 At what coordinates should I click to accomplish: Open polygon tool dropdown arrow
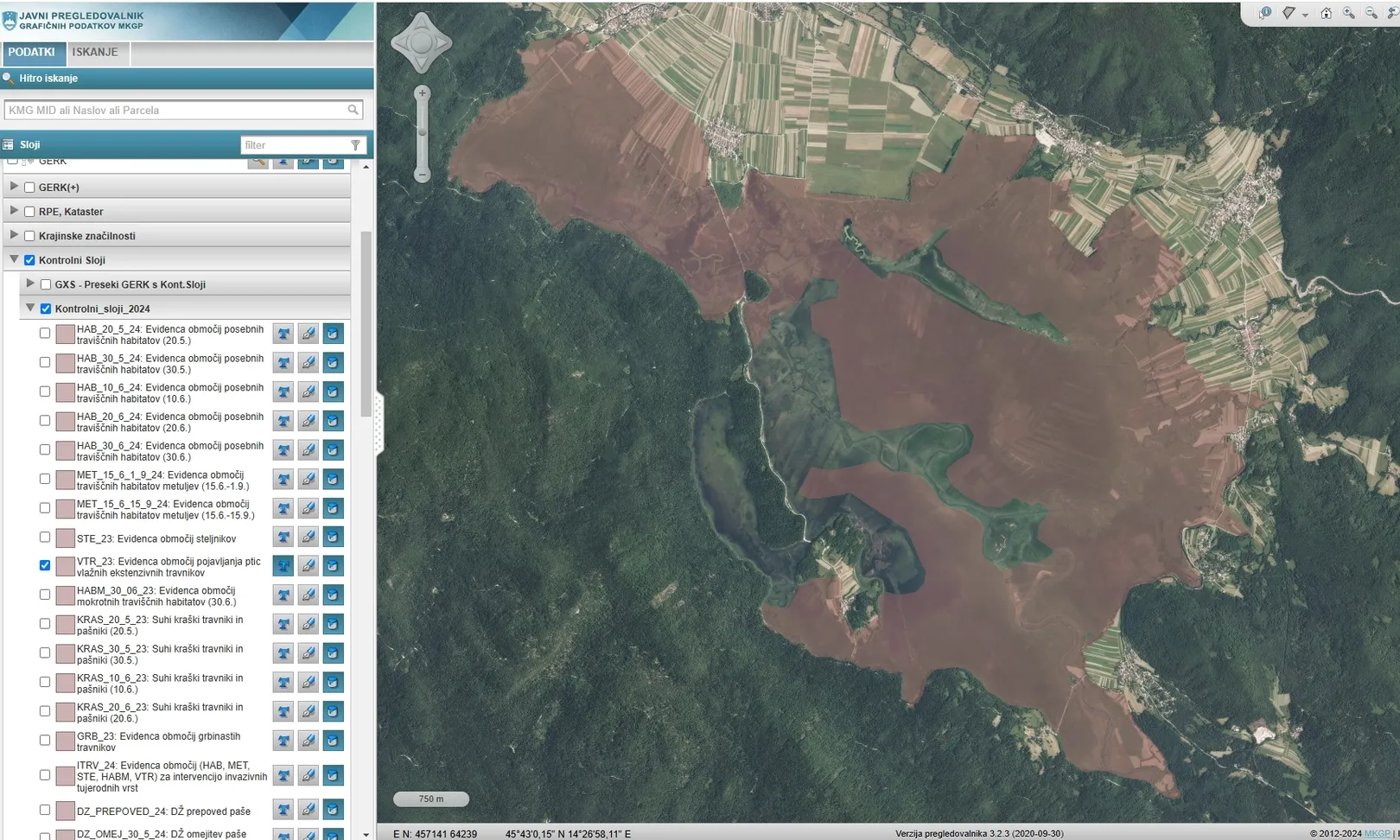[1305, 15]
